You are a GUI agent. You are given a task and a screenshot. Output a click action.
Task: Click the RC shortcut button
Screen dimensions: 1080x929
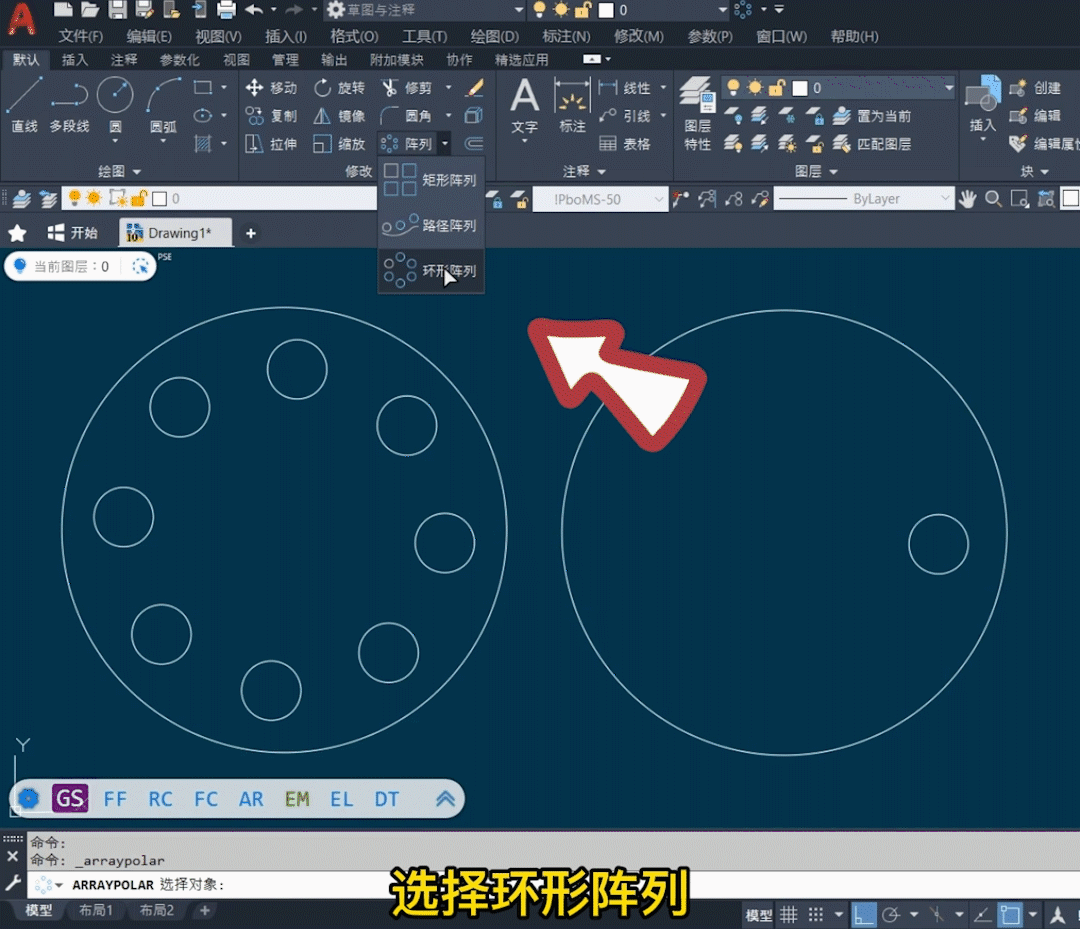tap(160, 799)
